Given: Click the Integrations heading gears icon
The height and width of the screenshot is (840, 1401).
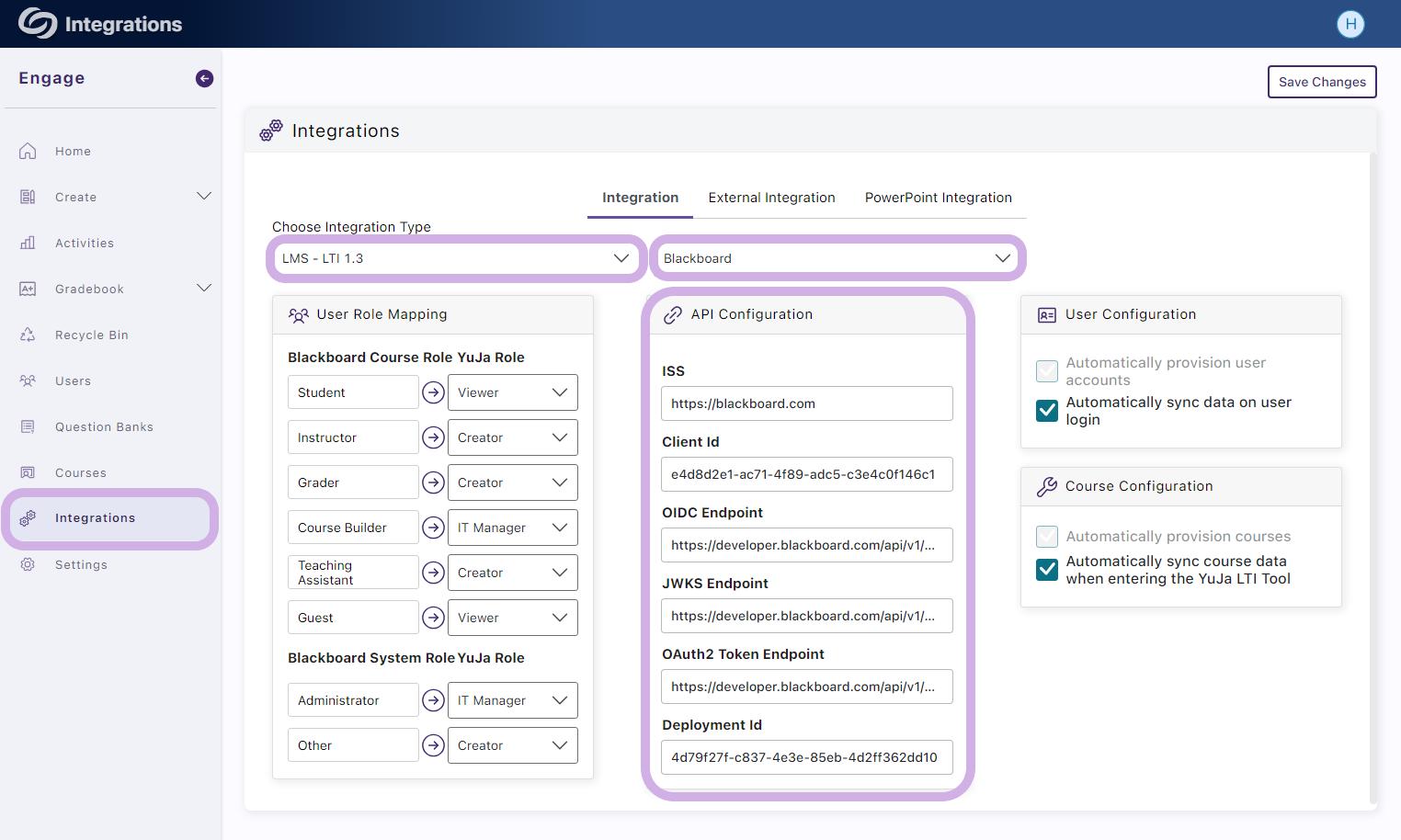Looking at the screenshot, I should click(271, 131).
